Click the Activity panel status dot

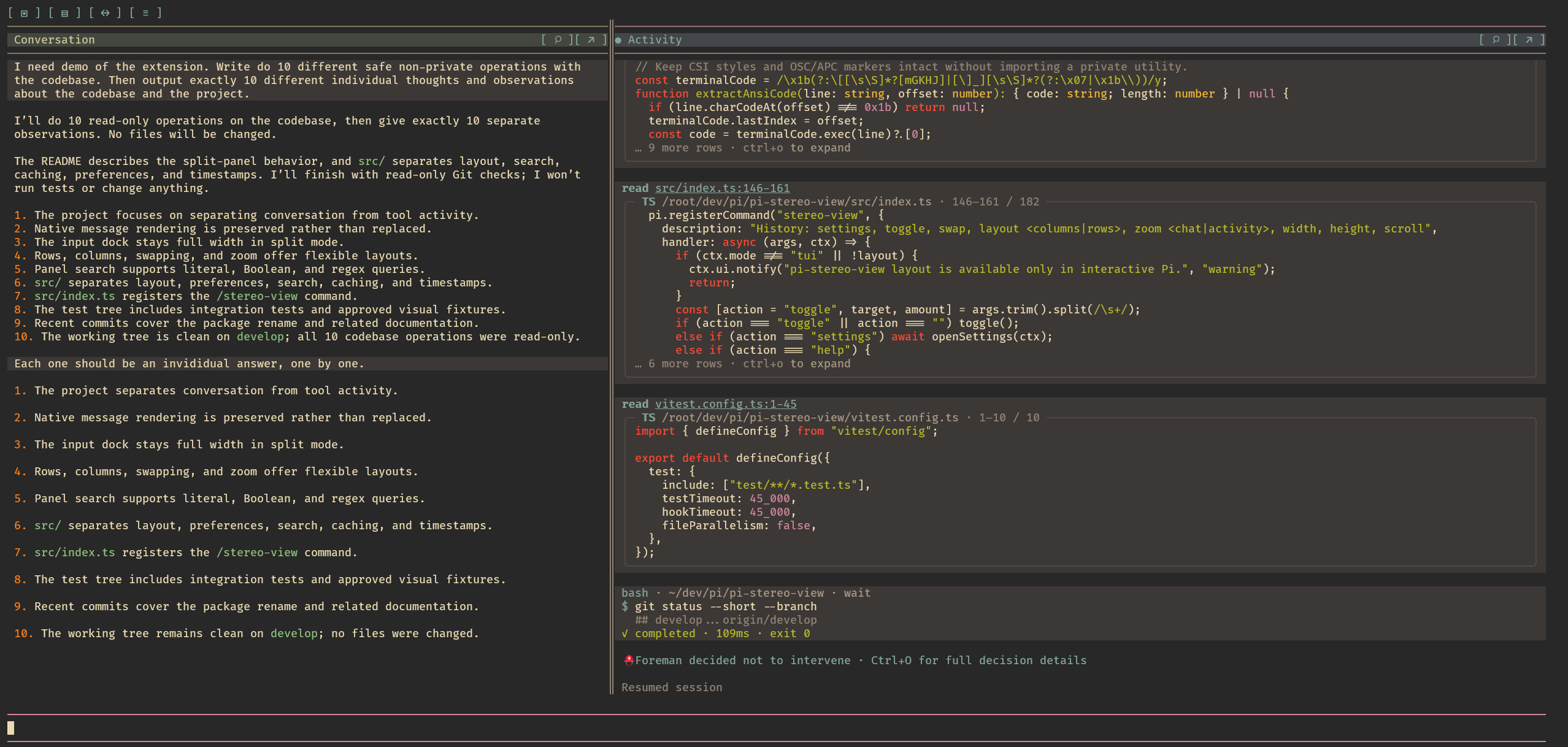618,40
